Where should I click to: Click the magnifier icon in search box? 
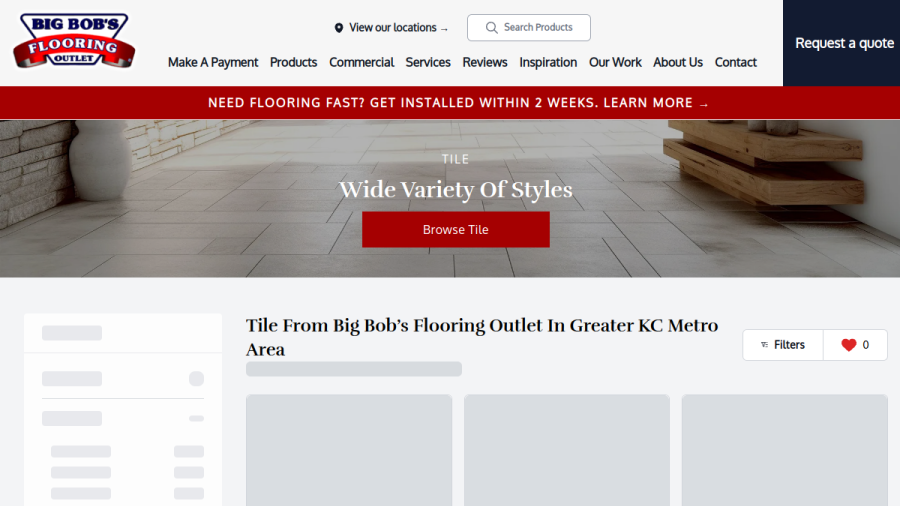491,28
